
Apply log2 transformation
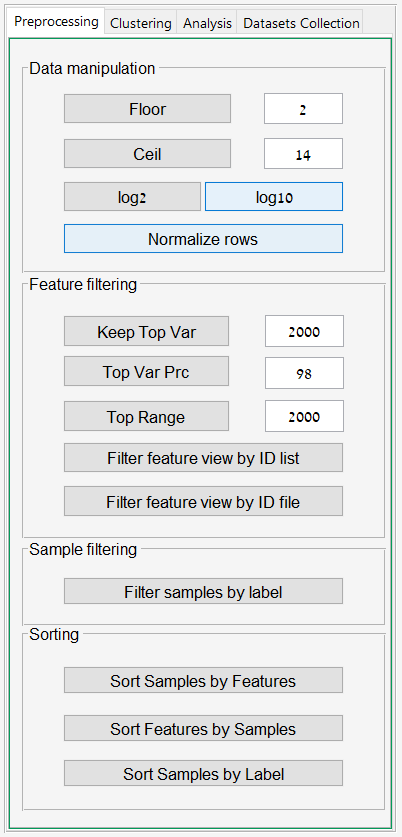(132, 197)
